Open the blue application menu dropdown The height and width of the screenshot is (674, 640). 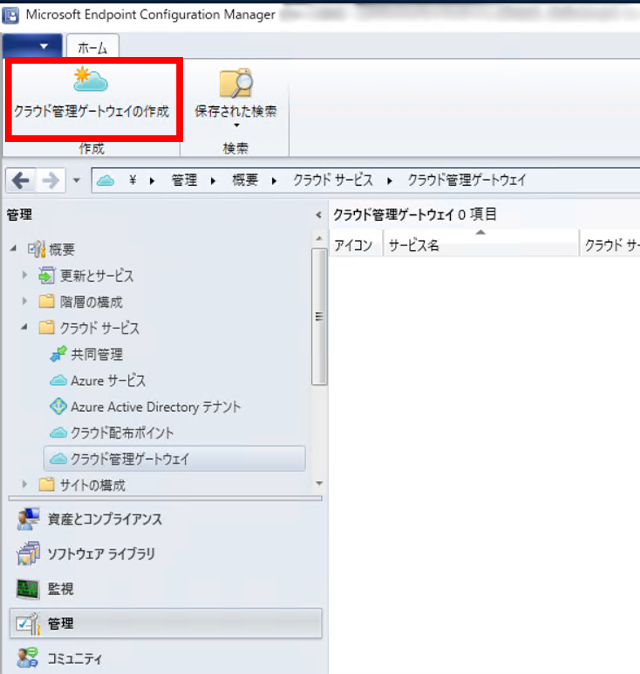point(31,46)
